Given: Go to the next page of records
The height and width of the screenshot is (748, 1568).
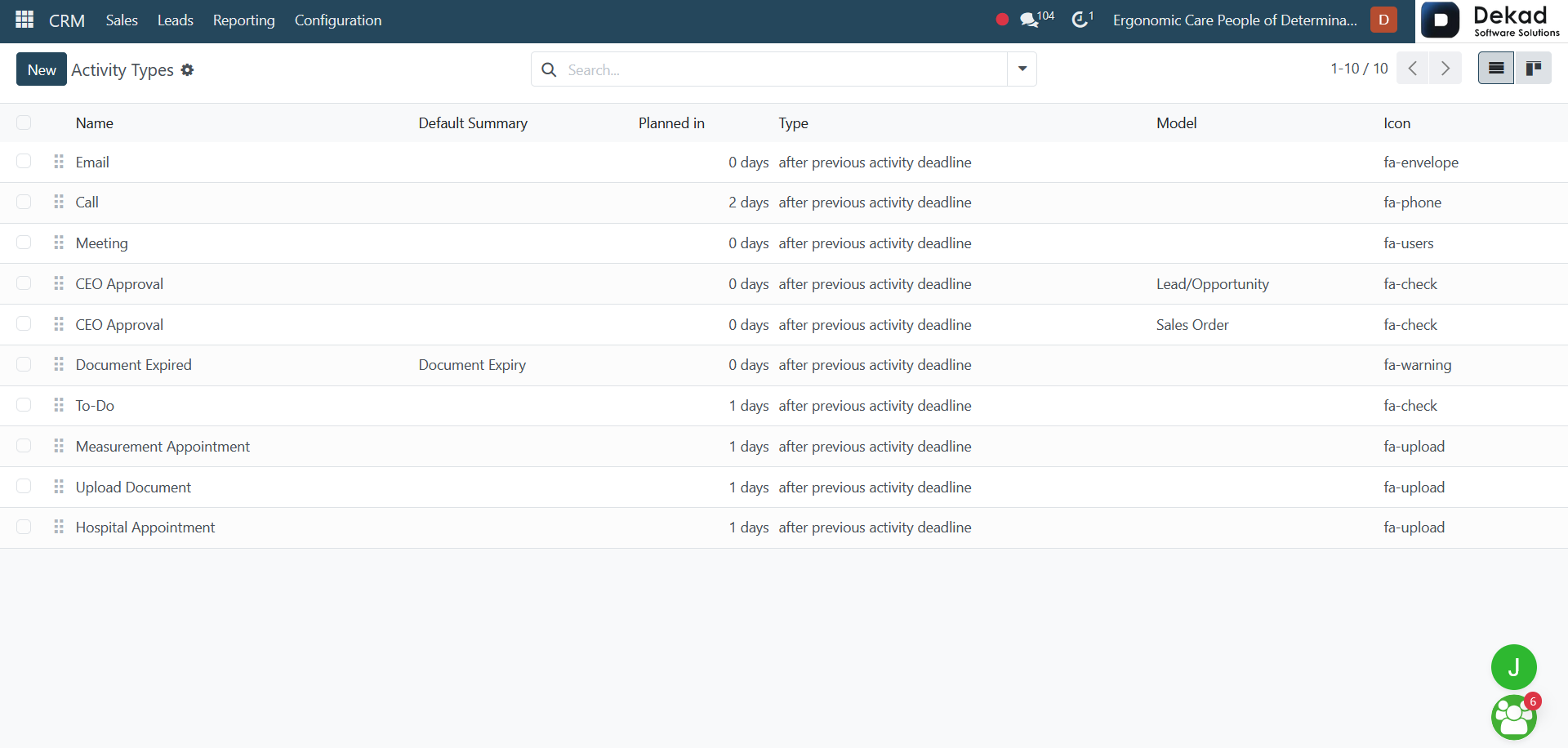Looking at the screenshot, I should (1445, 69).
